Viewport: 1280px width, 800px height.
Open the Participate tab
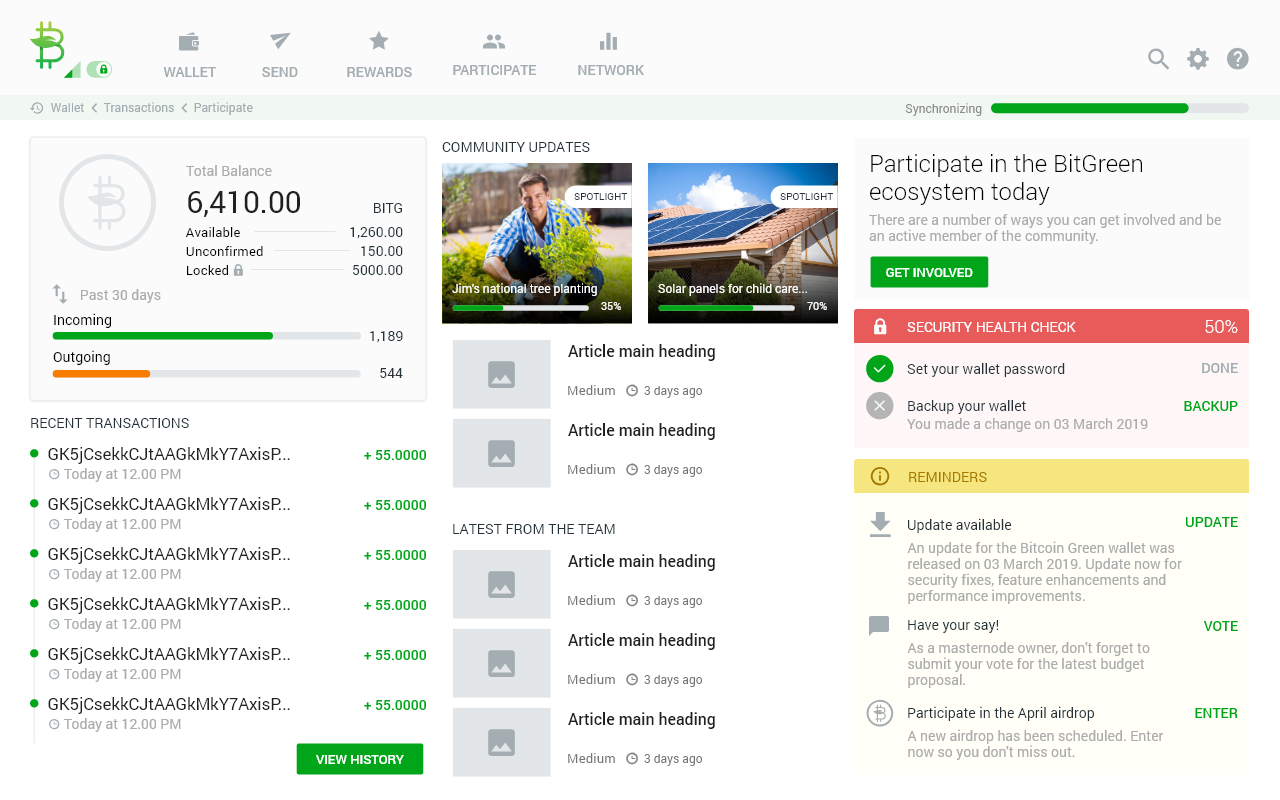[494, 55]
